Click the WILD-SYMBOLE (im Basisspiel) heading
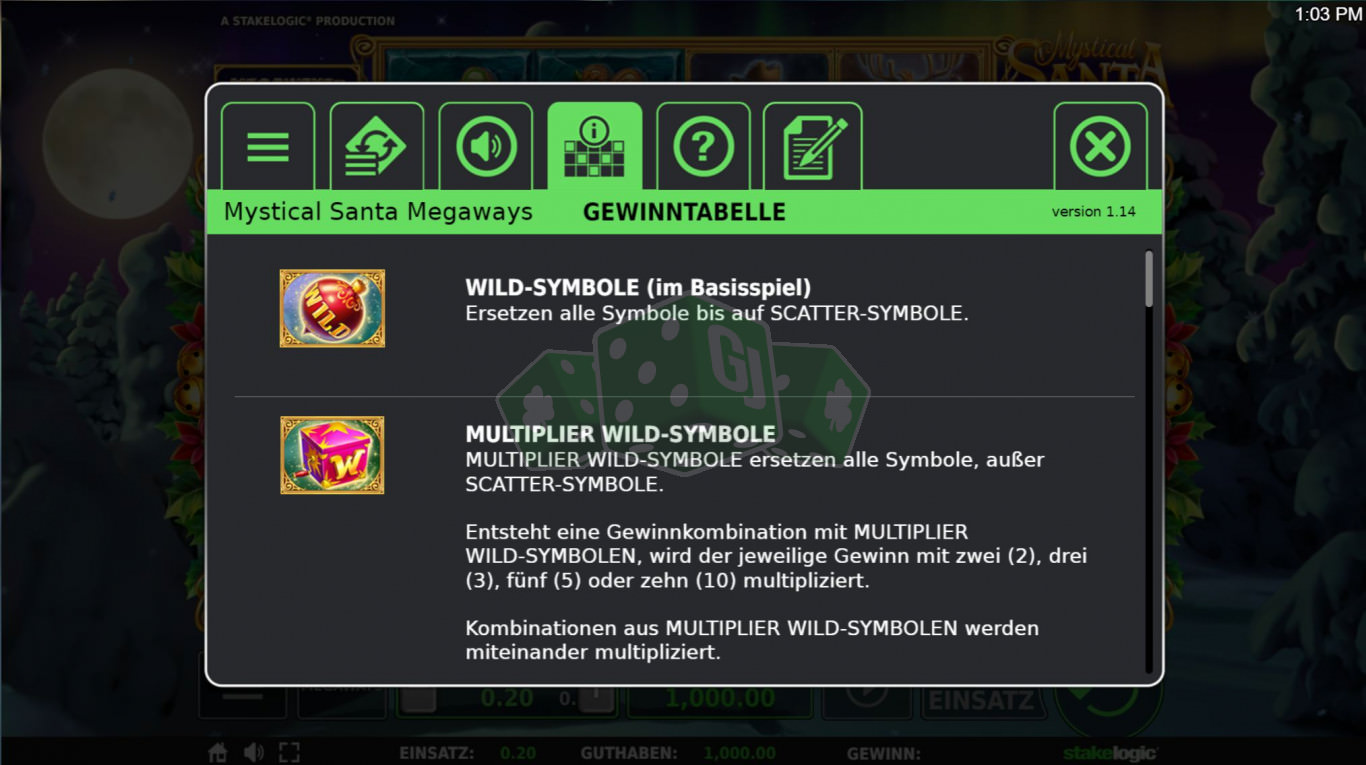Viewport: 1366px width, 765px height. (638, 288)
